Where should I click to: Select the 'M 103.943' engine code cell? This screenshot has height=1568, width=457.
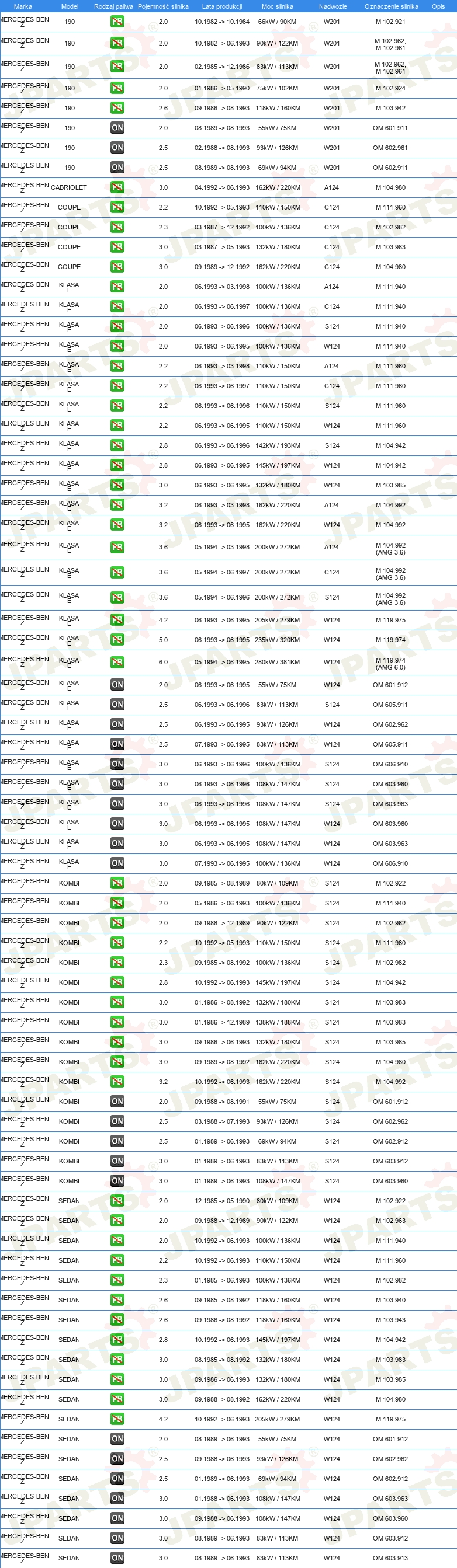click(x=390, y=1320)
